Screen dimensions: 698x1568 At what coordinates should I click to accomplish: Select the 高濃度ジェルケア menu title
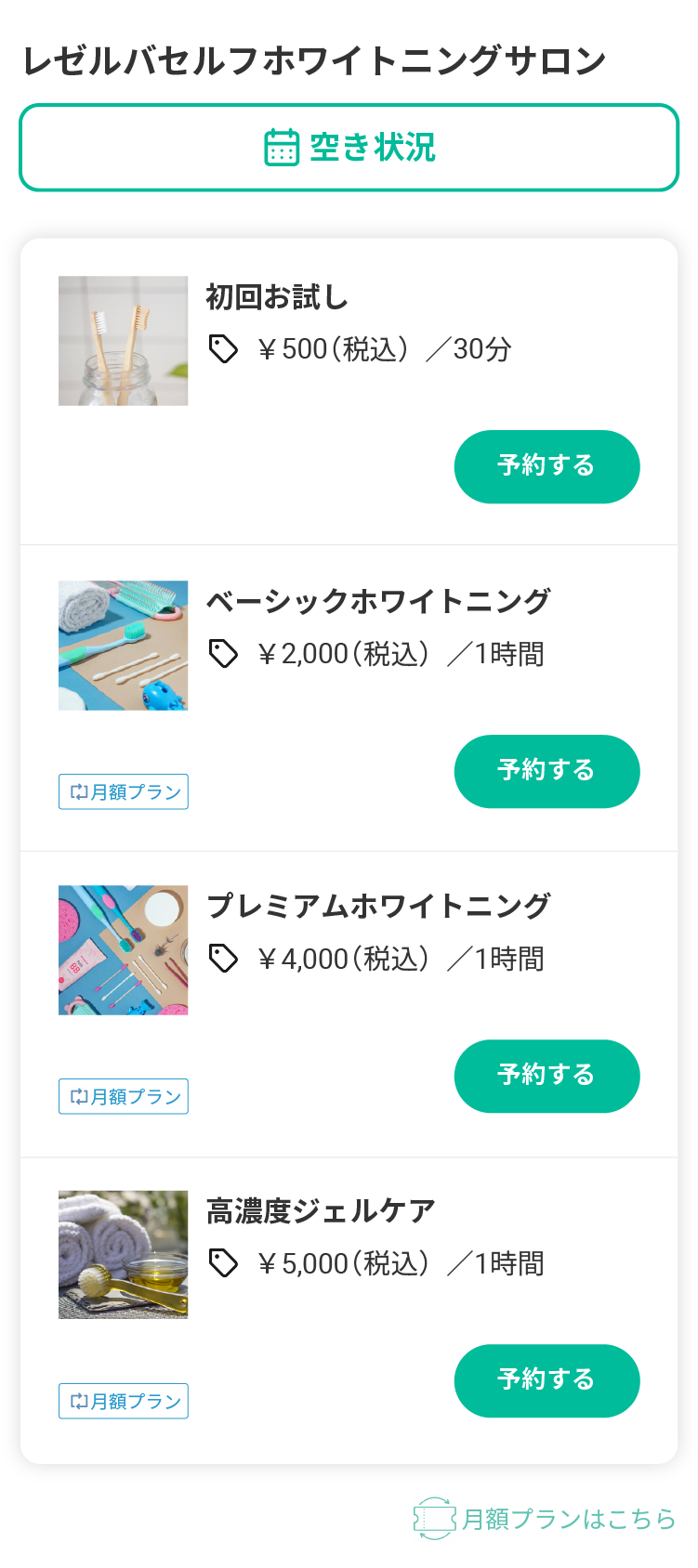321,1211
